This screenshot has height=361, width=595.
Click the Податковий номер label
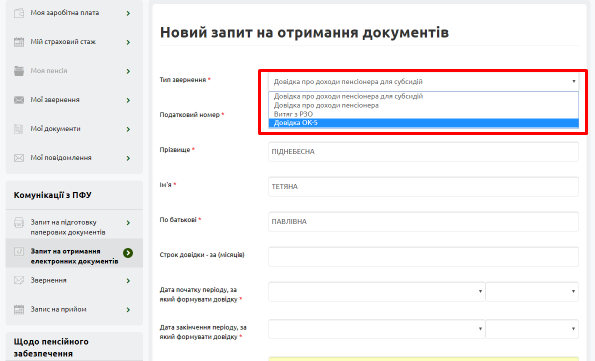coord(189,115)
